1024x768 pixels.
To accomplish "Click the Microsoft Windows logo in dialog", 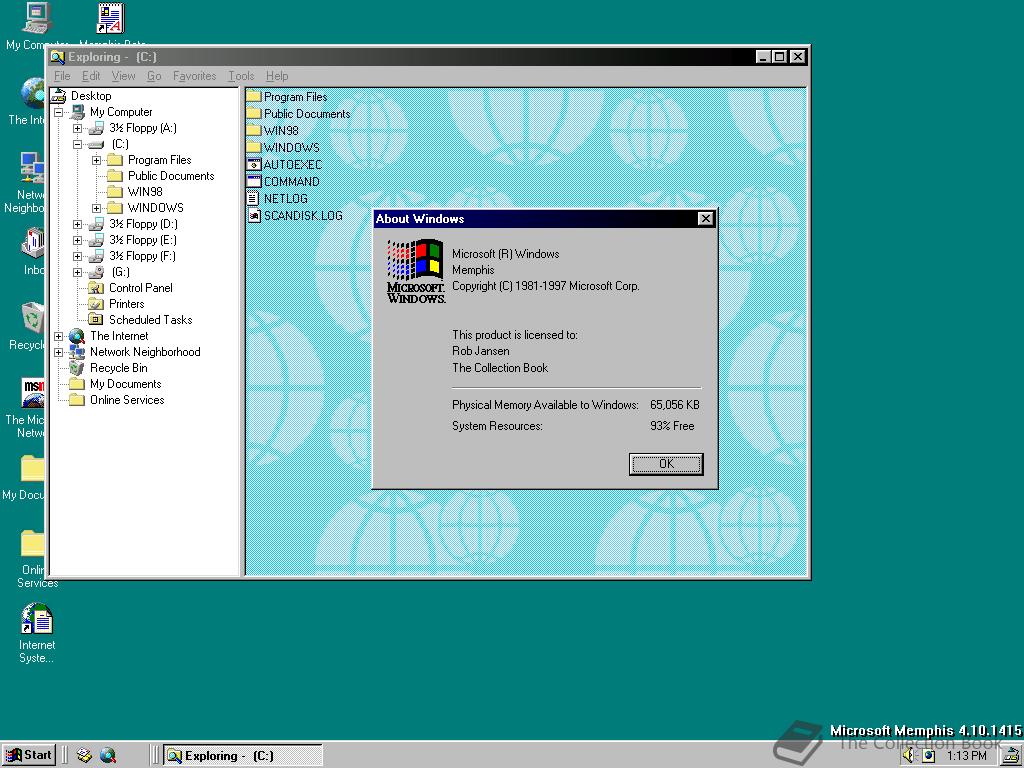I will click(x=416, y=271).
